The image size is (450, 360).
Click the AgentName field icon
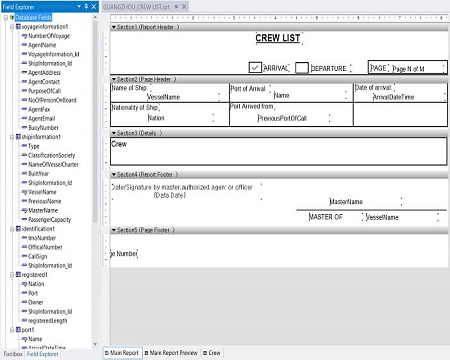click(24, 45)
